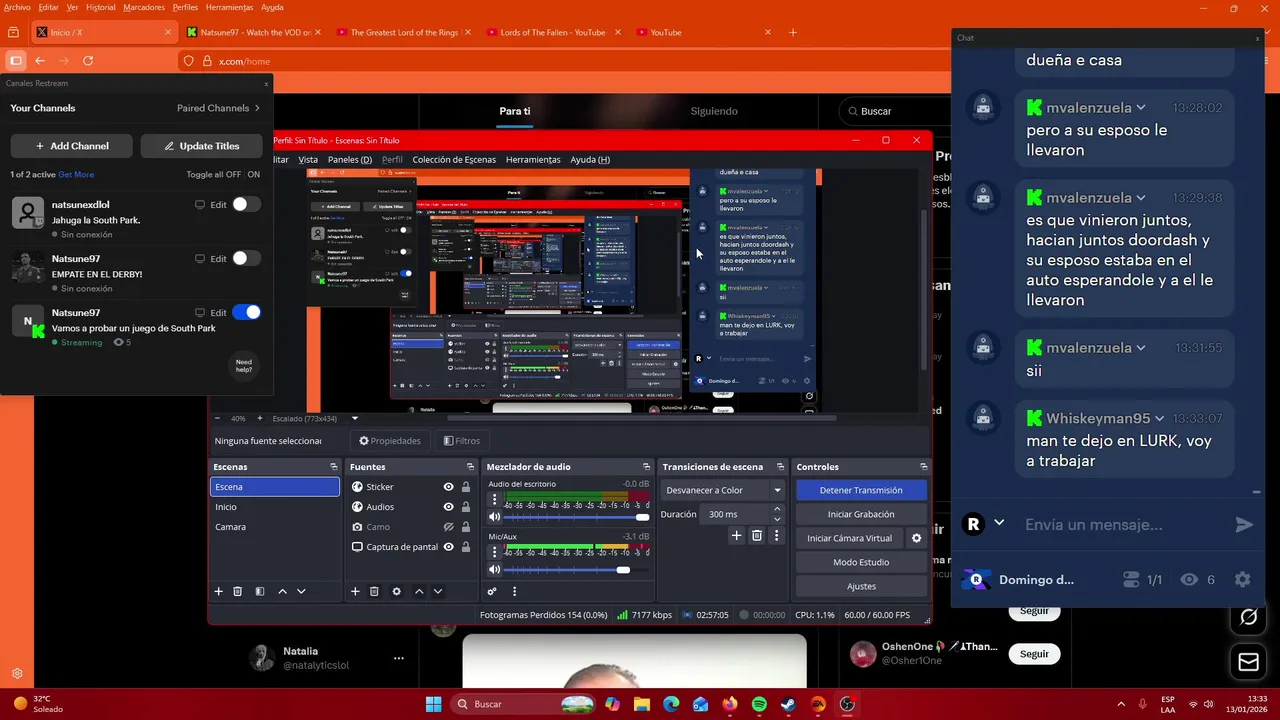1280x720 pixels.
Task: Move scene down in Escenas toolbar
Action: tap(301, 591)
